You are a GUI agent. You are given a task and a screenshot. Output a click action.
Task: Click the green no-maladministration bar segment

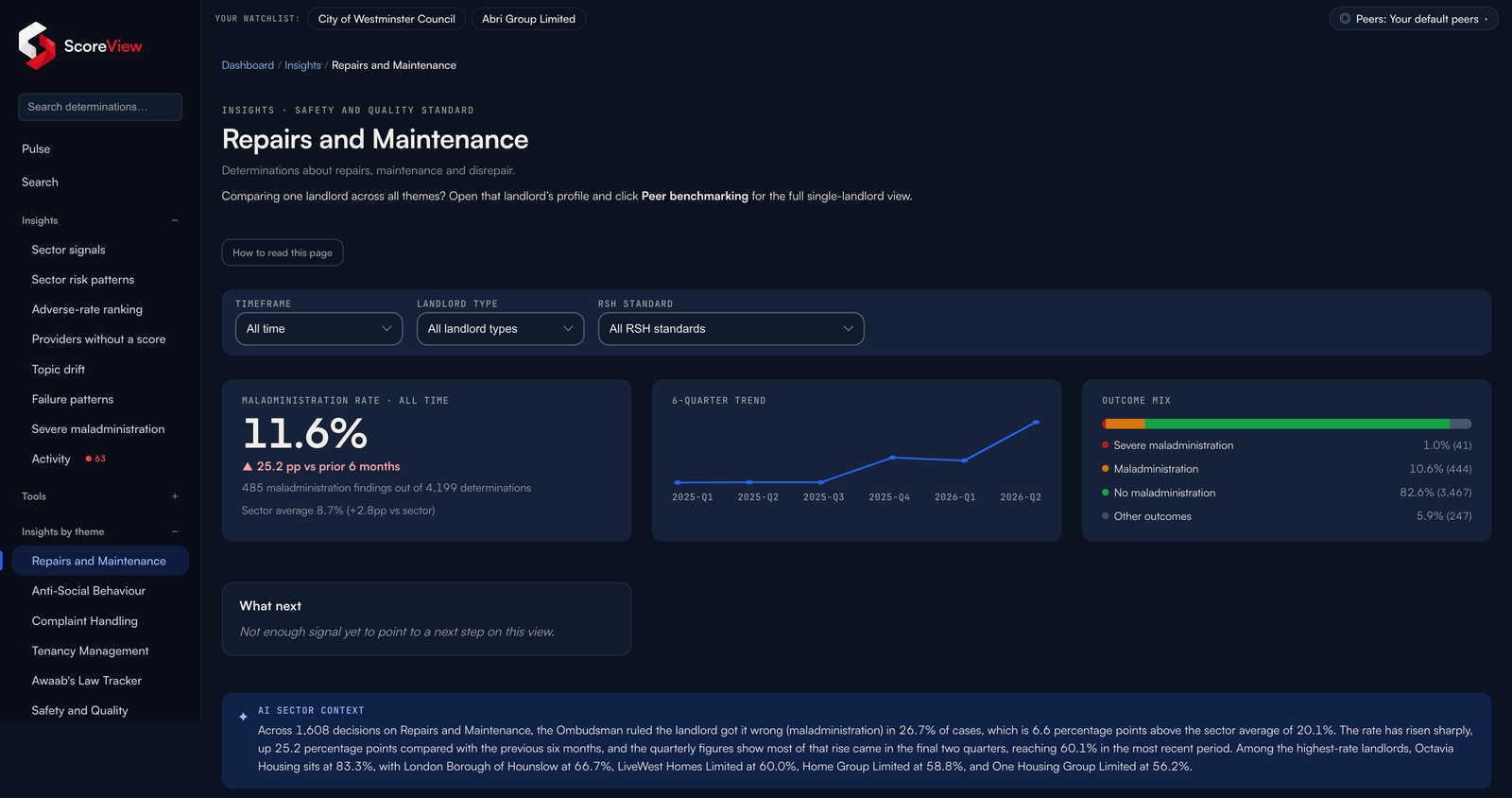(x=1297, y=424)
